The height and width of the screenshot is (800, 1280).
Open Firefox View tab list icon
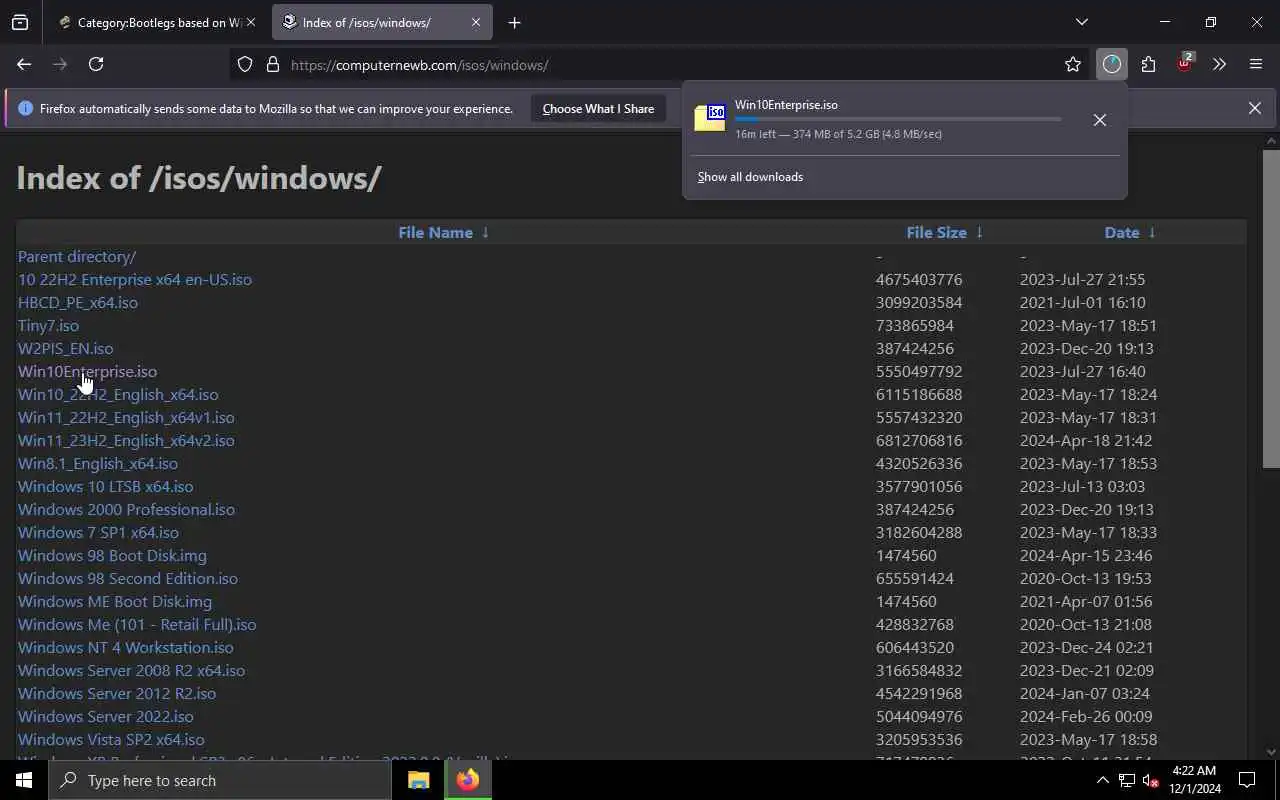coord(20,22)
